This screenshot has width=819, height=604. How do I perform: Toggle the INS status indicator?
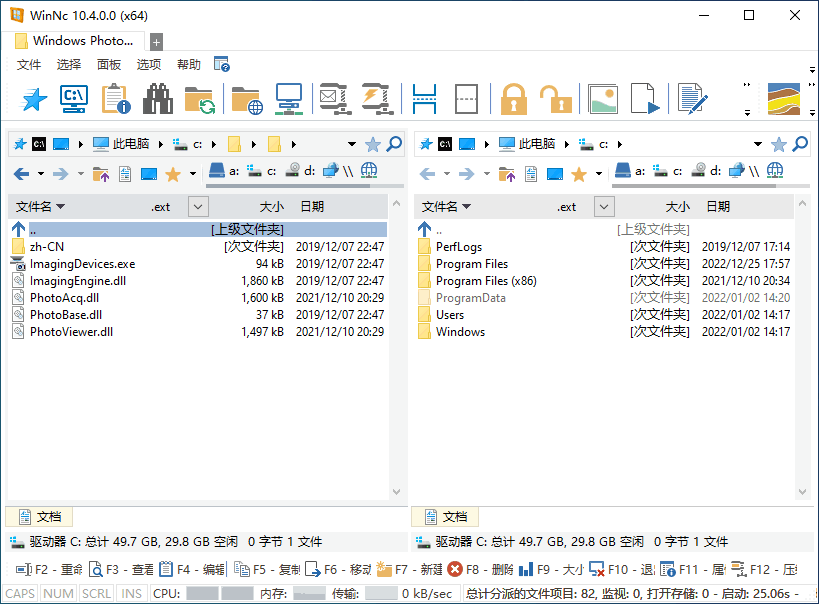pos(131,594)
